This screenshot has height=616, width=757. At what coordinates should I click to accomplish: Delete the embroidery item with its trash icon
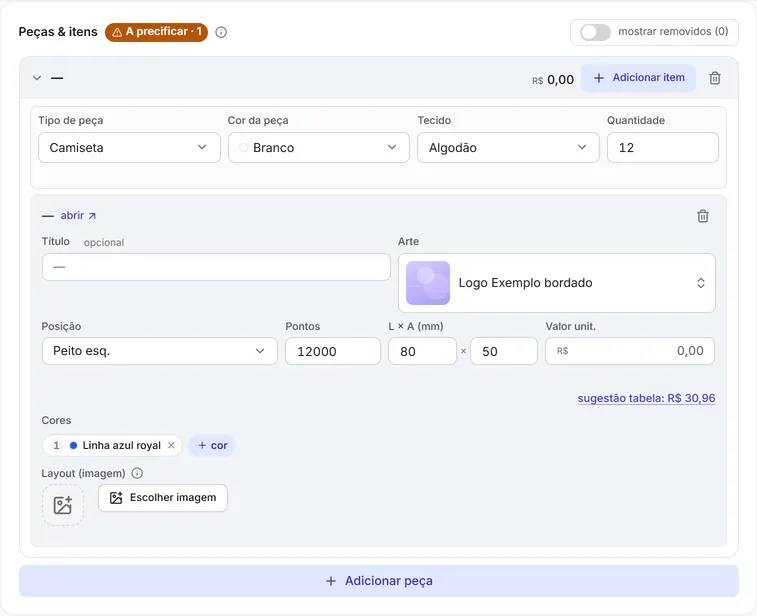pos(702,216)
